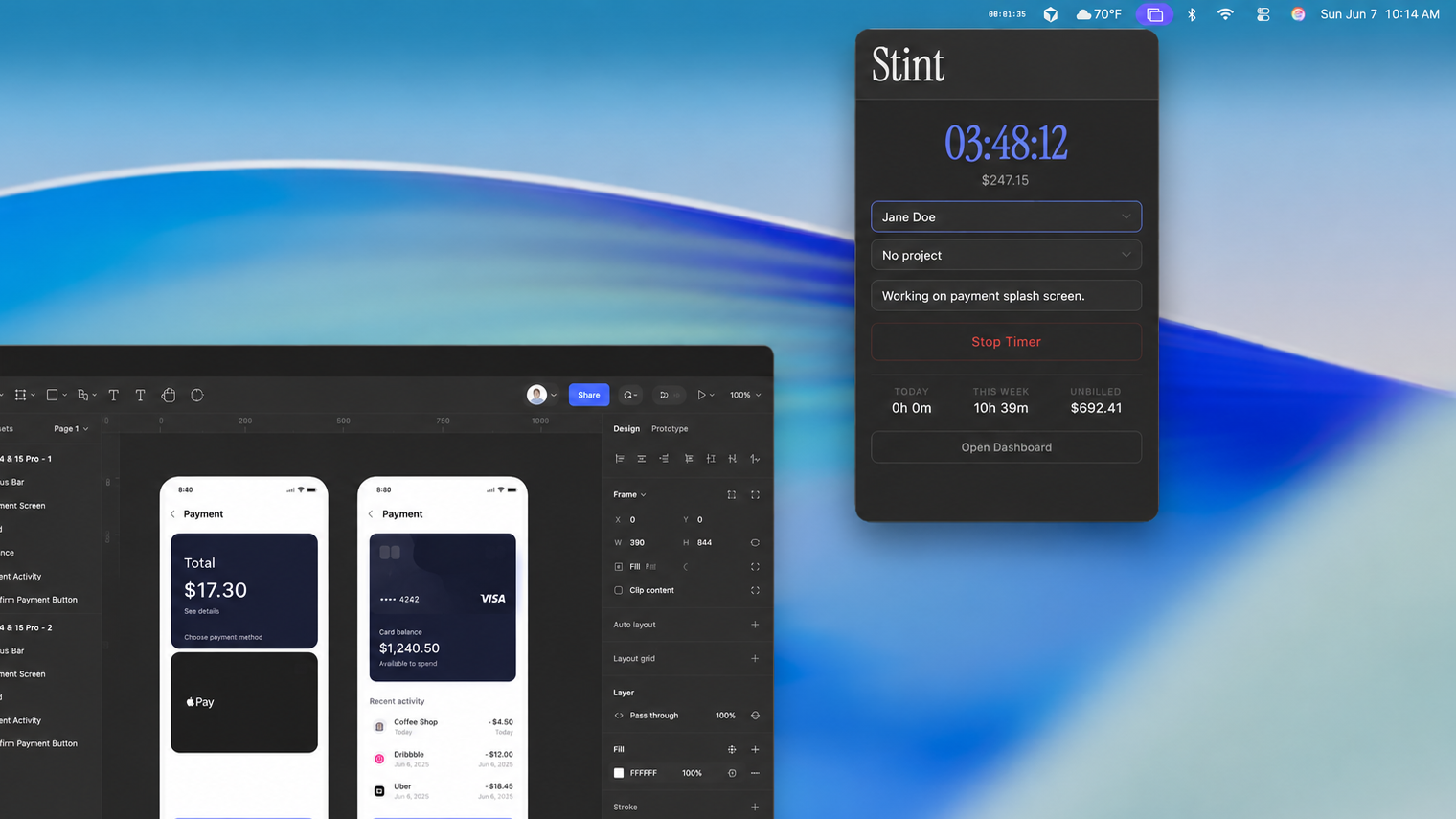Viewport: 1456px width, 819px height.
Task: Click the align left icon
Action: tap(620, 459)
